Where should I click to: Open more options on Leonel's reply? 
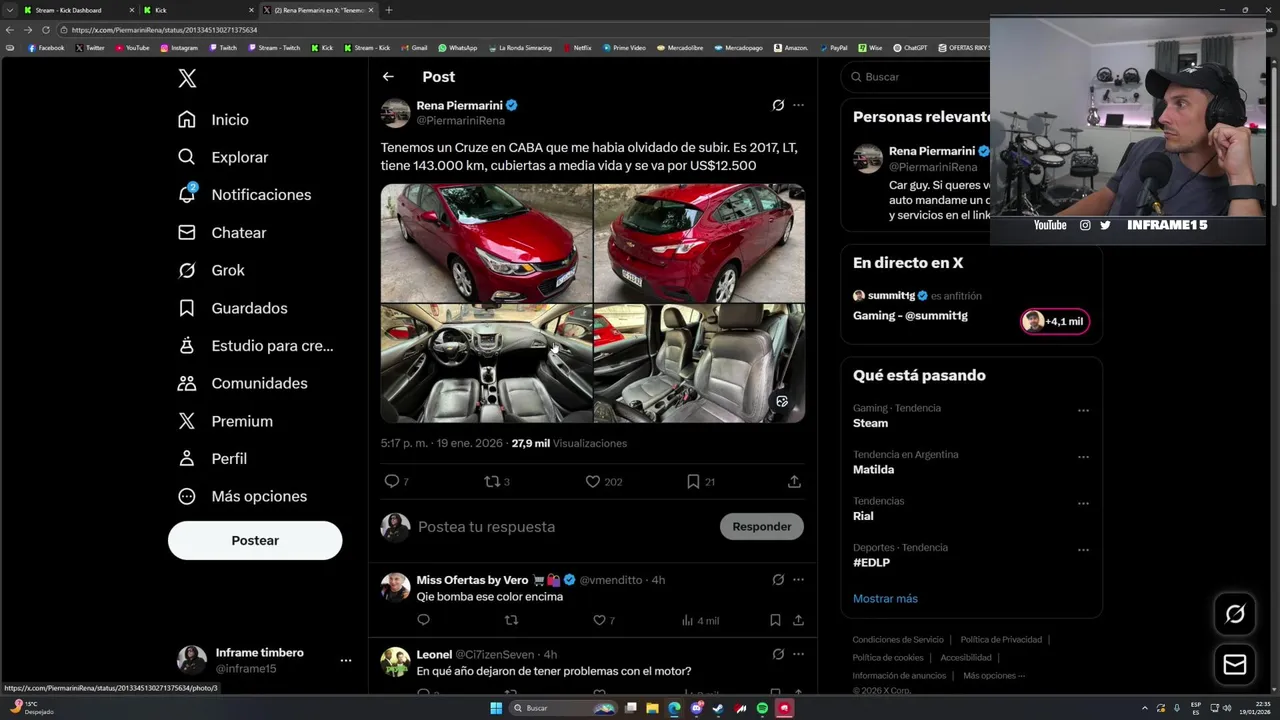[798, 655]
